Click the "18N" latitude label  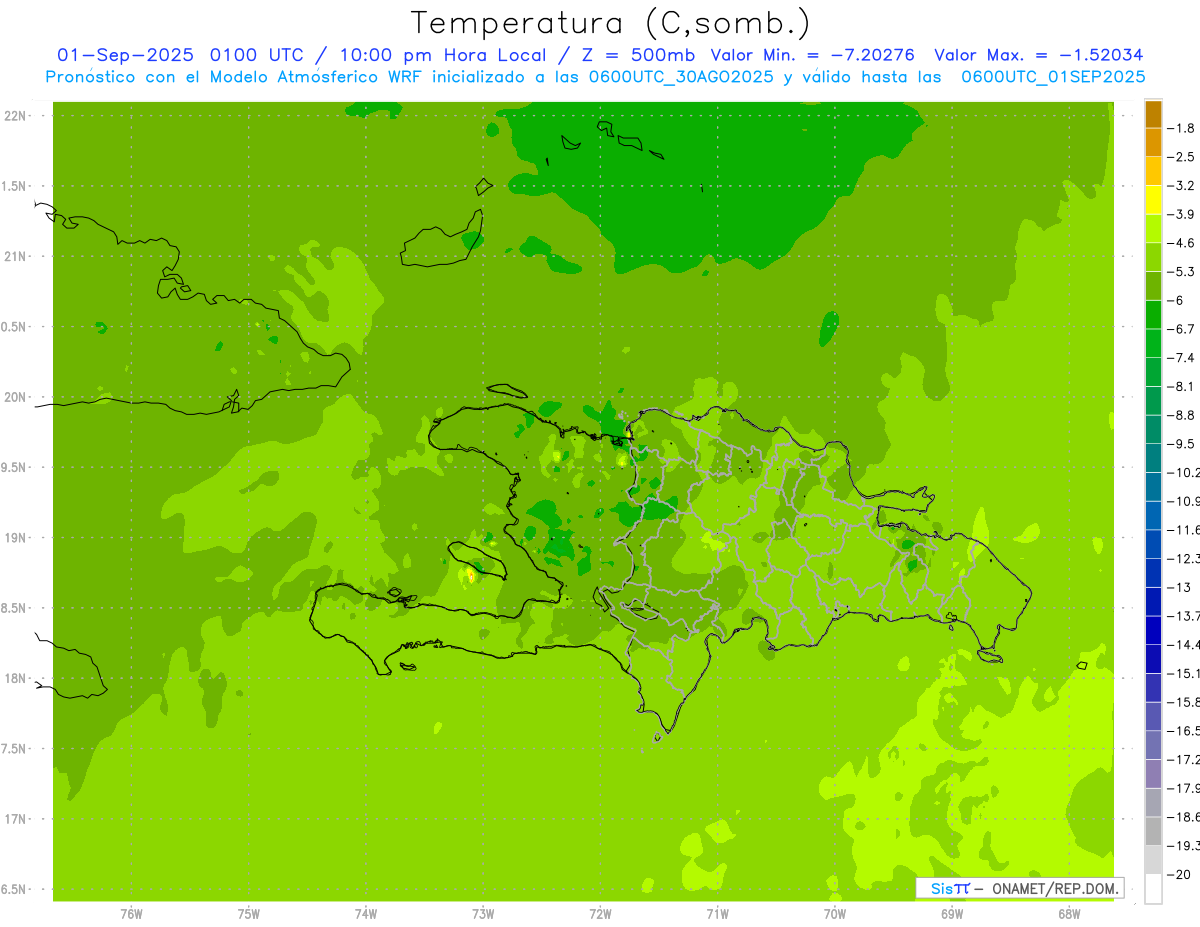[x=15, y=679]
